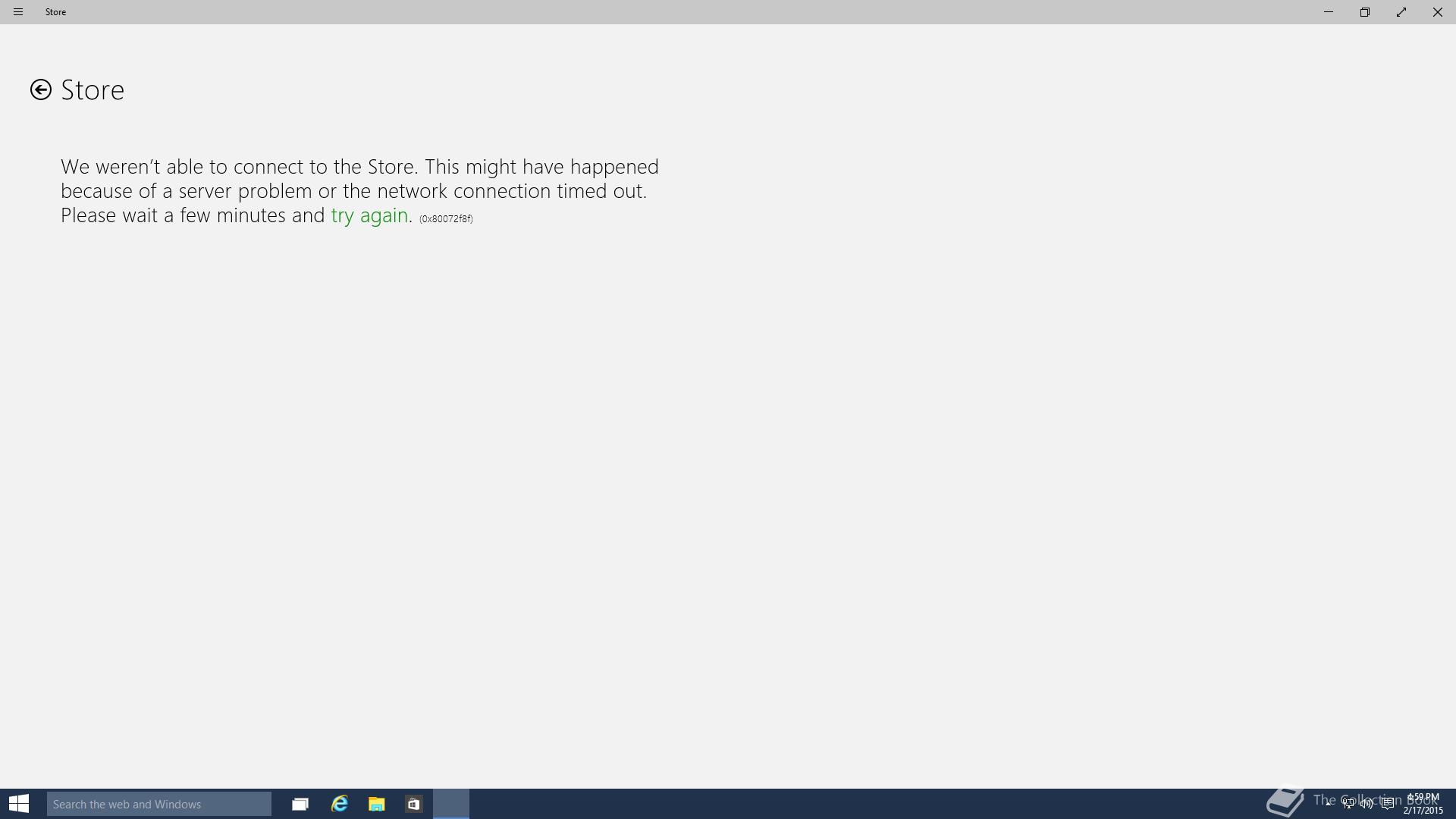
Task: Click the large 'Store' page heading
Action: (x=93, y=90)
